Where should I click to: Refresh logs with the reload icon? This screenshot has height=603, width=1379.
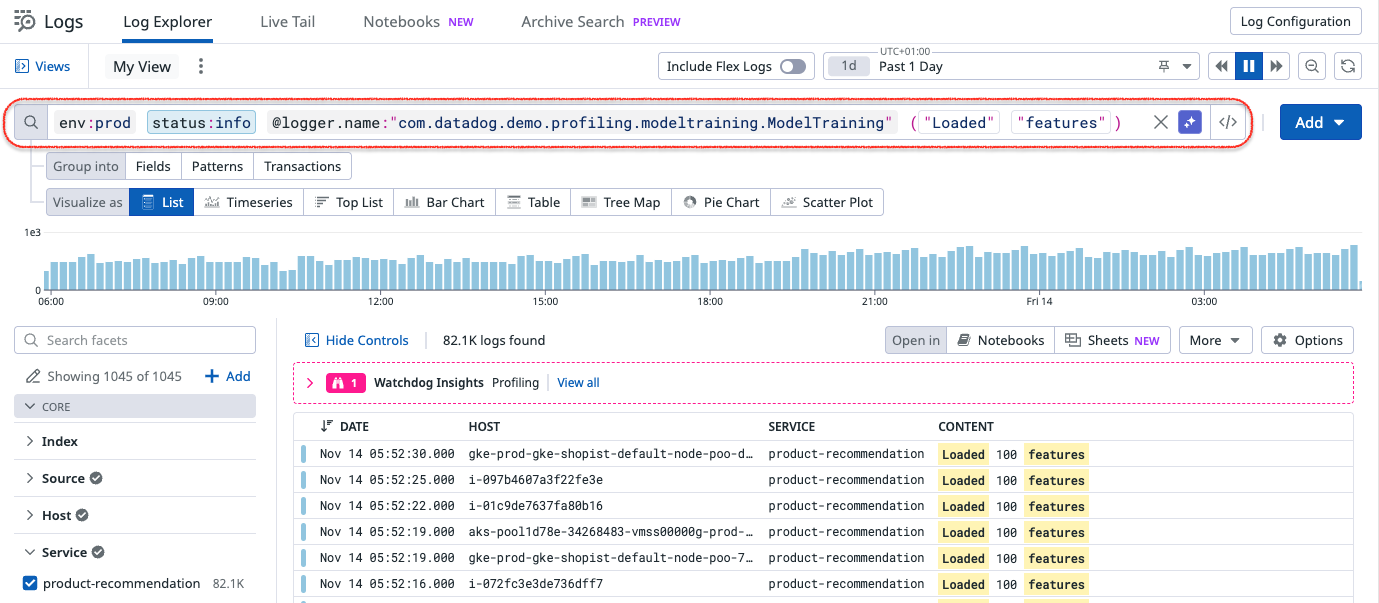tap(1348, 66)
